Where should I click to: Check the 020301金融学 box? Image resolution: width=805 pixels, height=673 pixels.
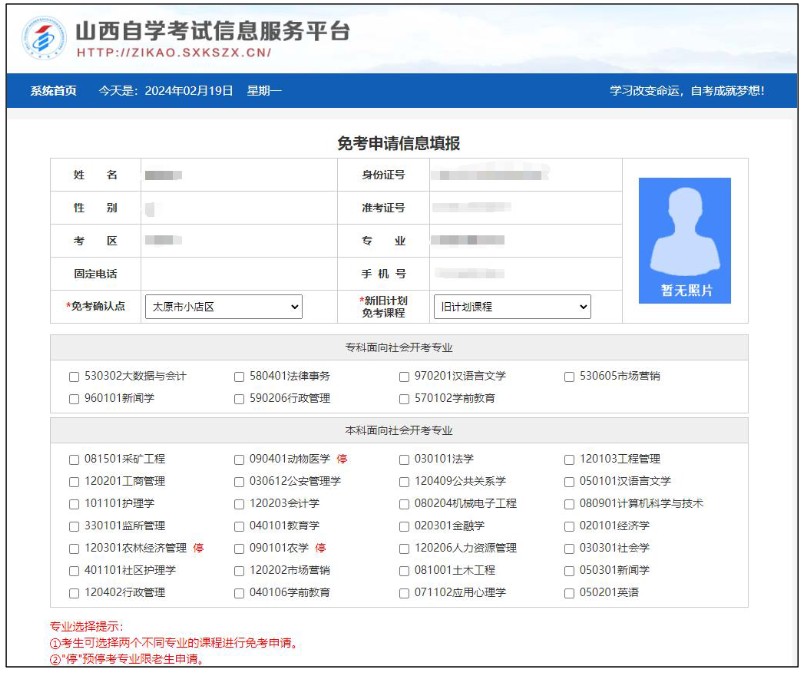[x=404, y=527]
